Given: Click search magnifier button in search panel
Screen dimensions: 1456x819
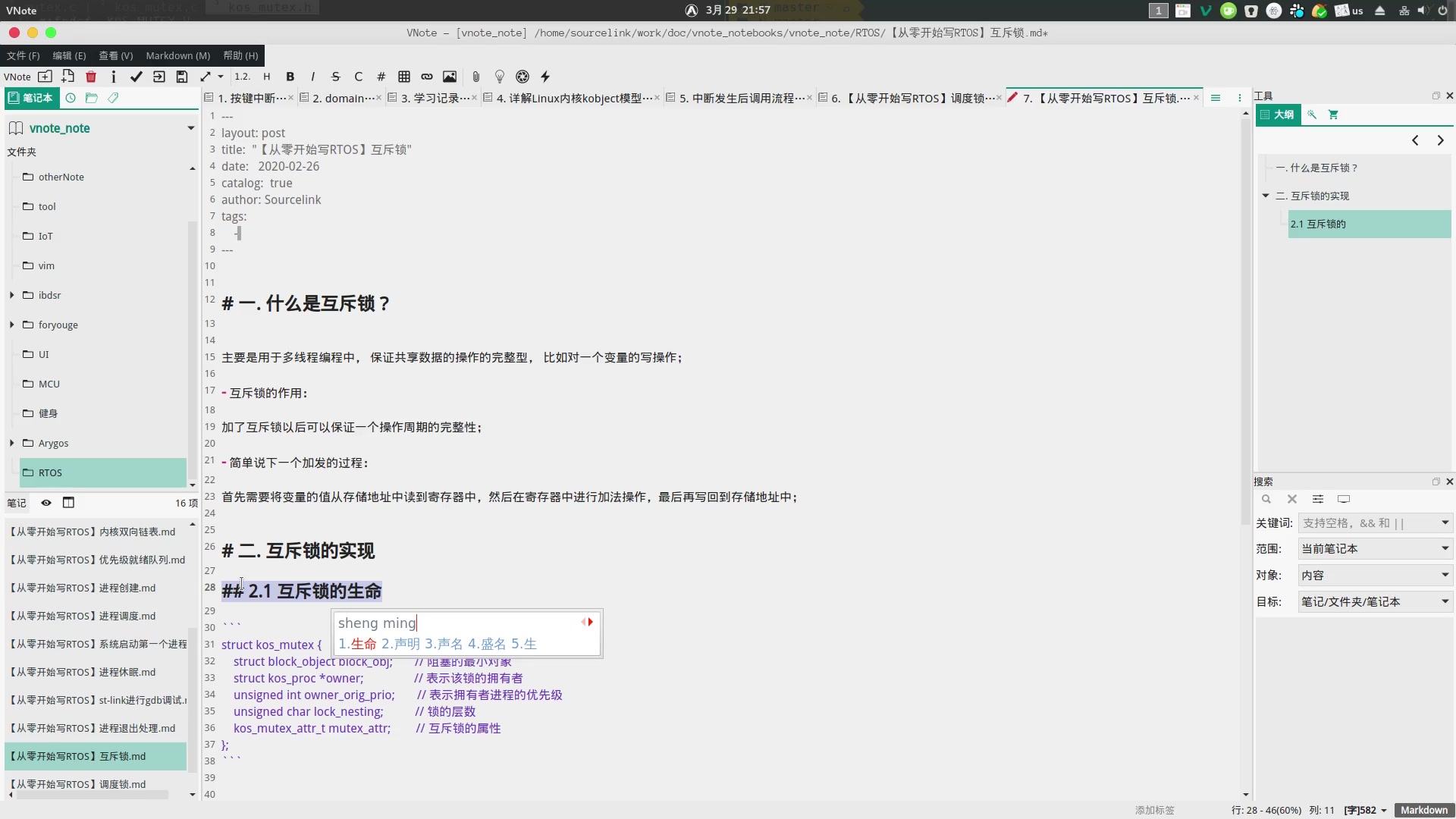Looking at the screenshot, I should (1266, 499).
